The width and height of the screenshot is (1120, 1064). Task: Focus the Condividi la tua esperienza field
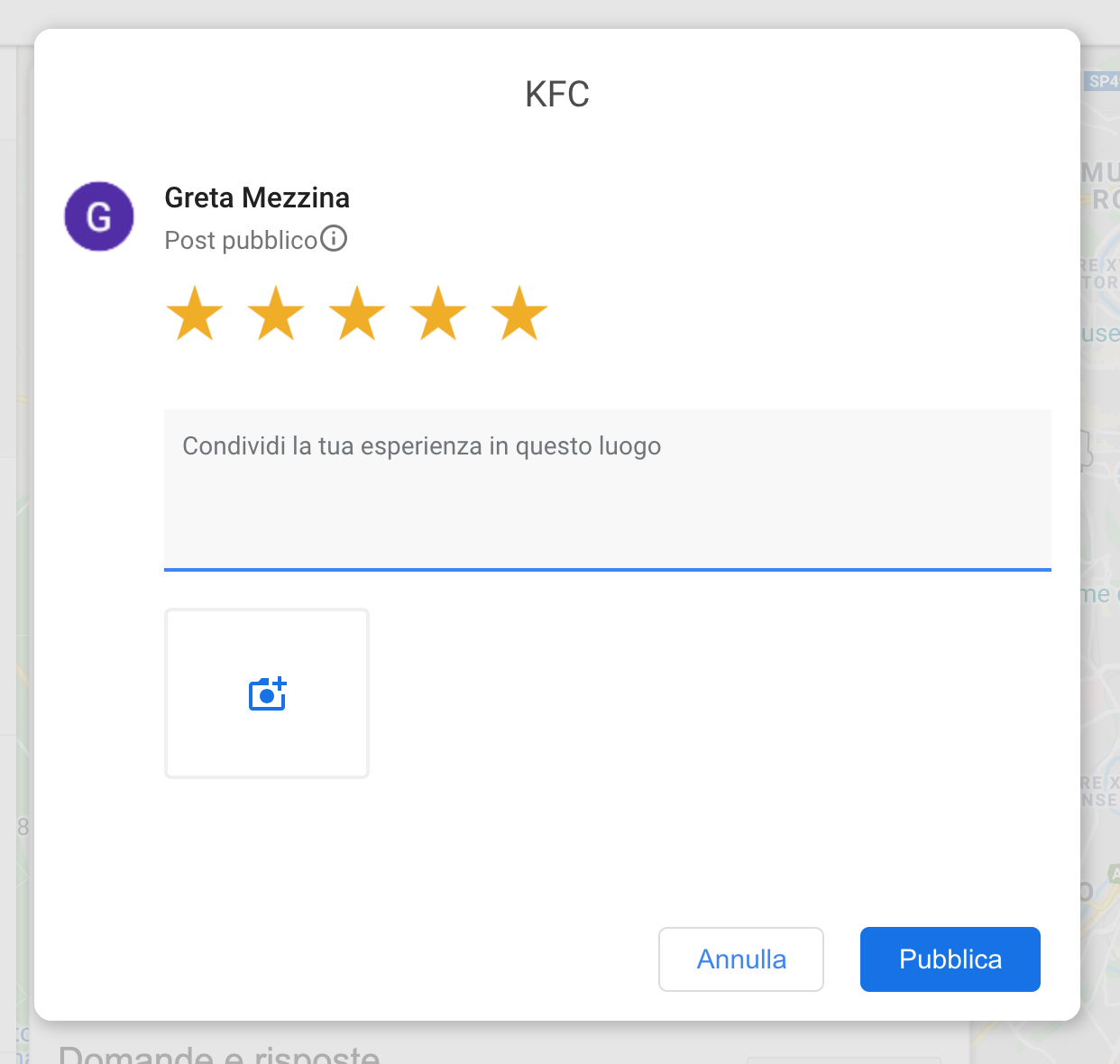(x=608, y=490)
